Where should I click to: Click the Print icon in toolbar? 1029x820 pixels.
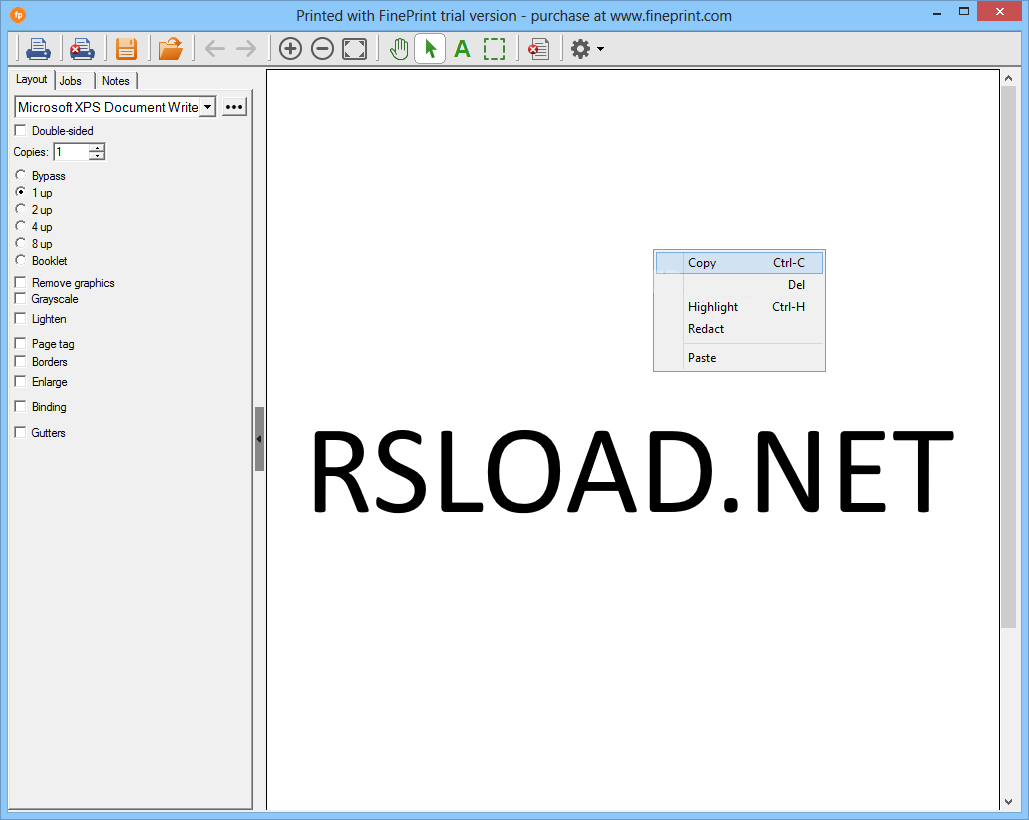click(38, 49)
